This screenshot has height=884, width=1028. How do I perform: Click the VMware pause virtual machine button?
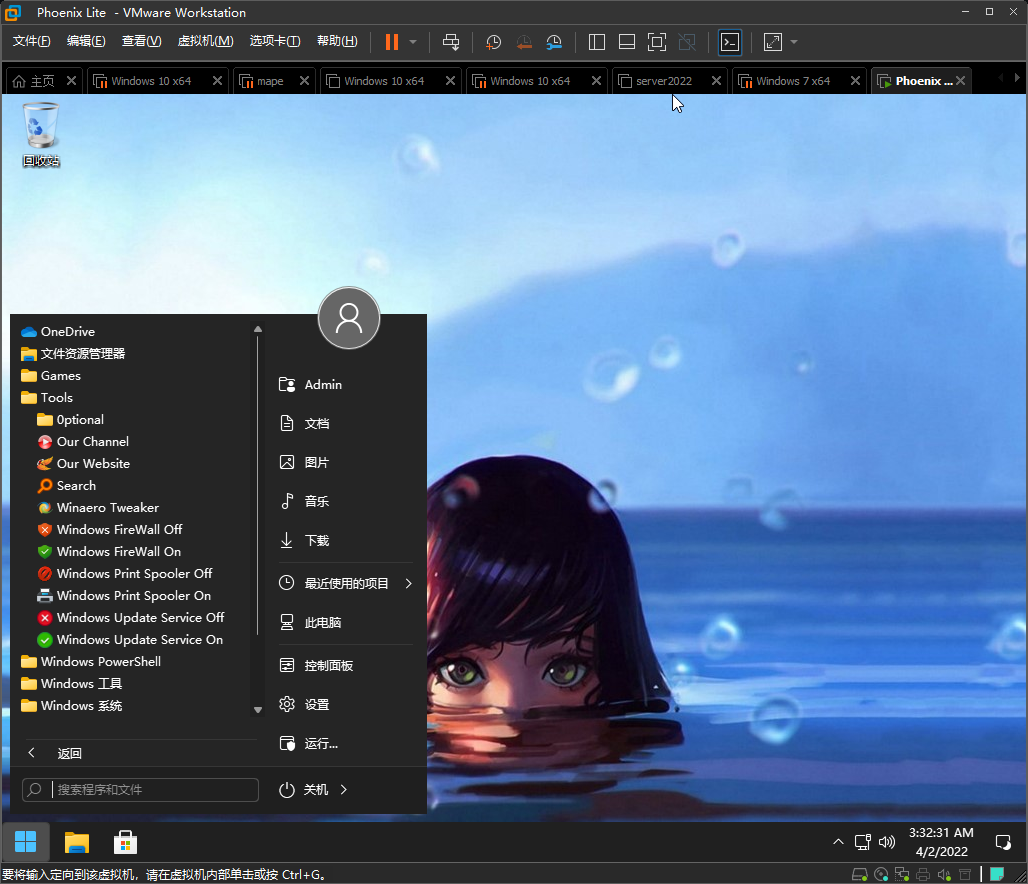(x=391, y=42)
